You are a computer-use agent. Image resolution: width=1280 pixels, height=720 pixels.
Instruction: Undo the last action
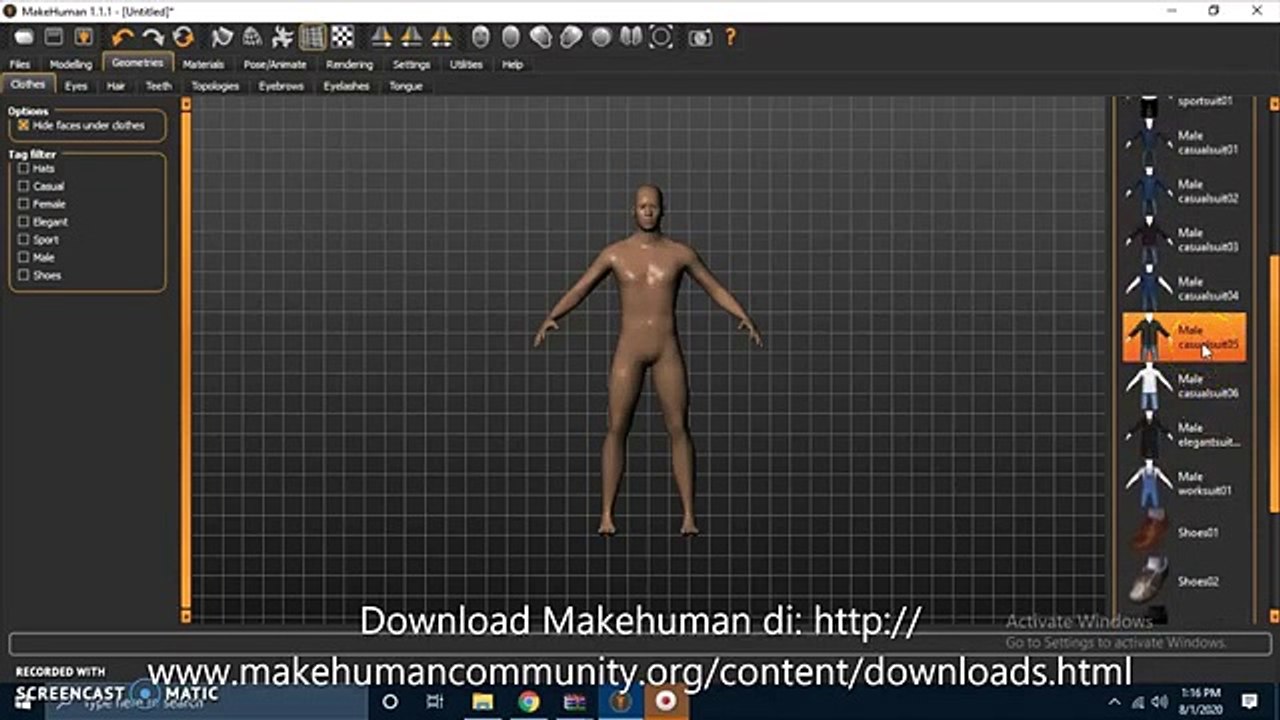click(123, 38)
